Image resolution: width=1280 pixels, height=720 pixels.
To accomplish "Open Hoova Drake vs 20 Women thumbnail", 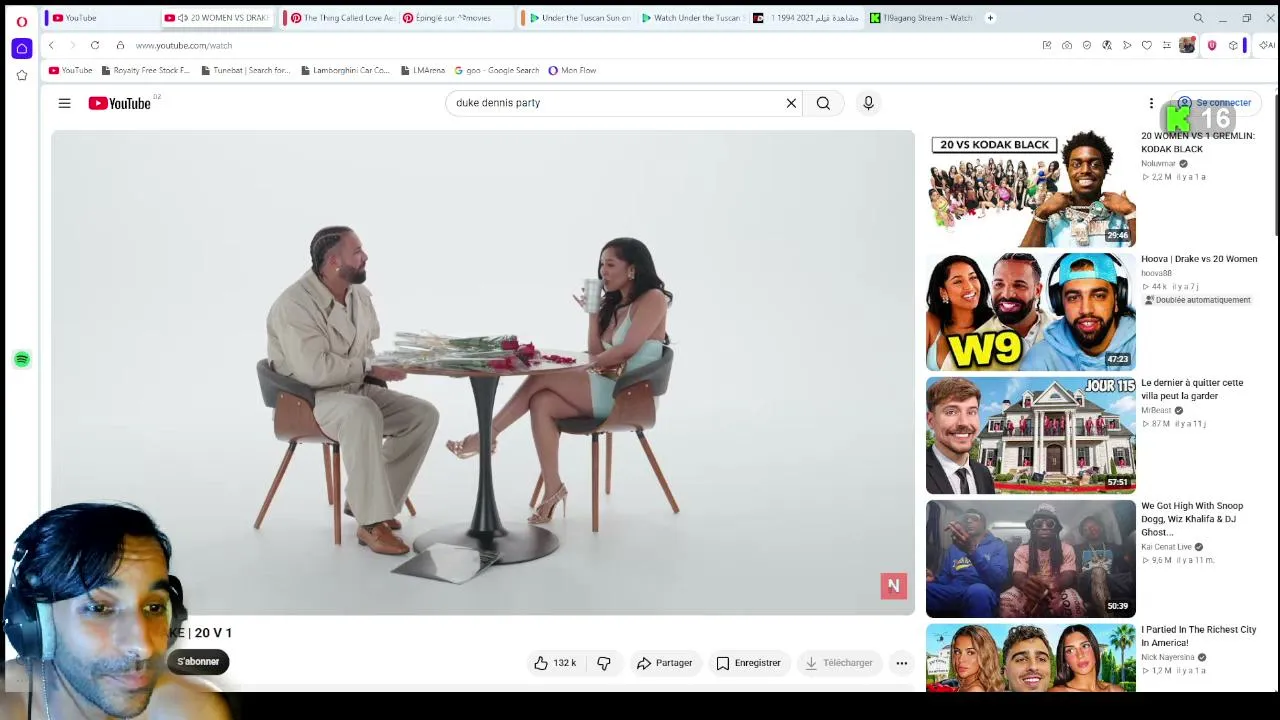I will coord(1031,312).
